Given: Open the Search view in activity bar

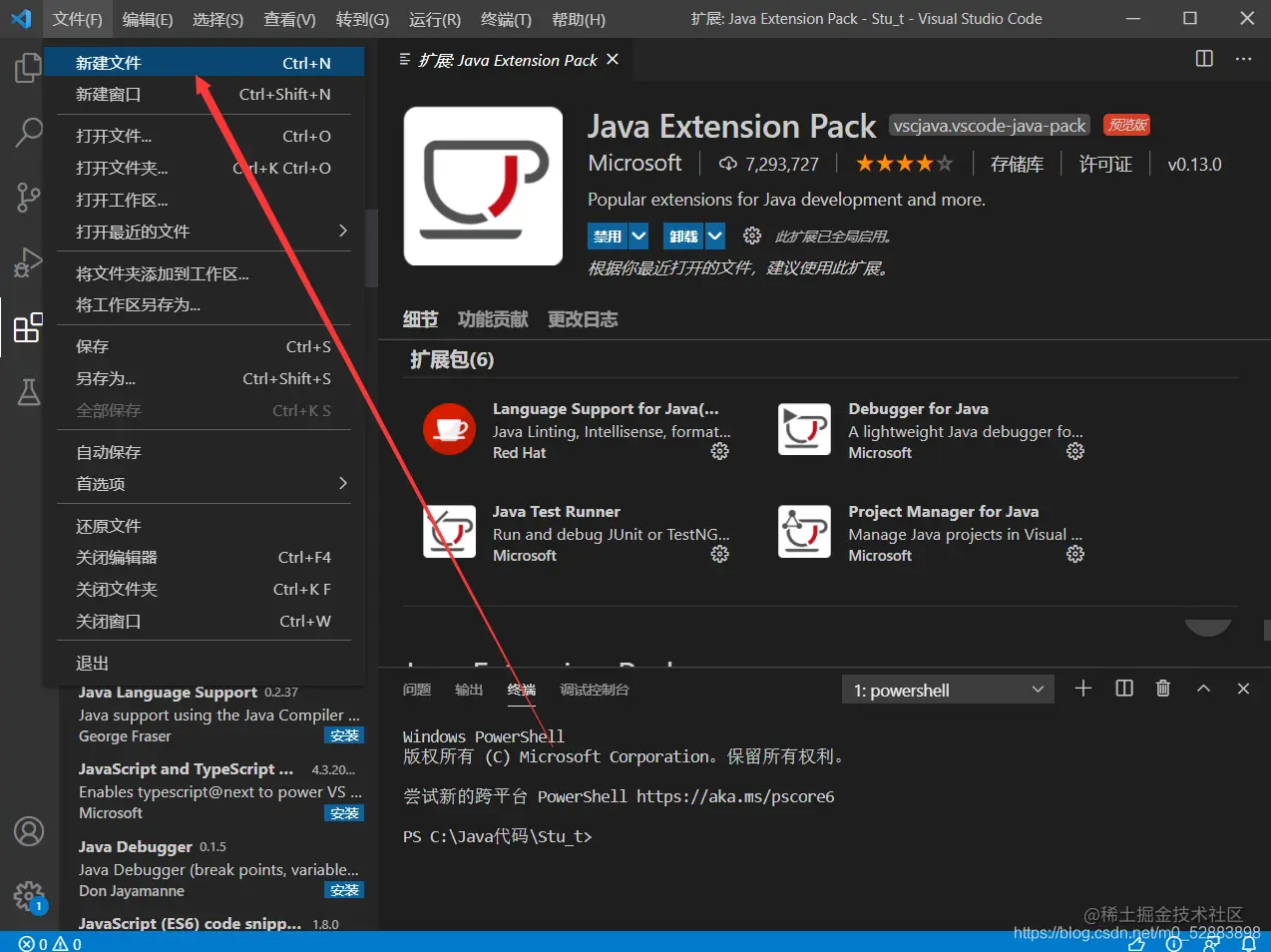Looking at the screenshot, I should click(x=28, y=132).
